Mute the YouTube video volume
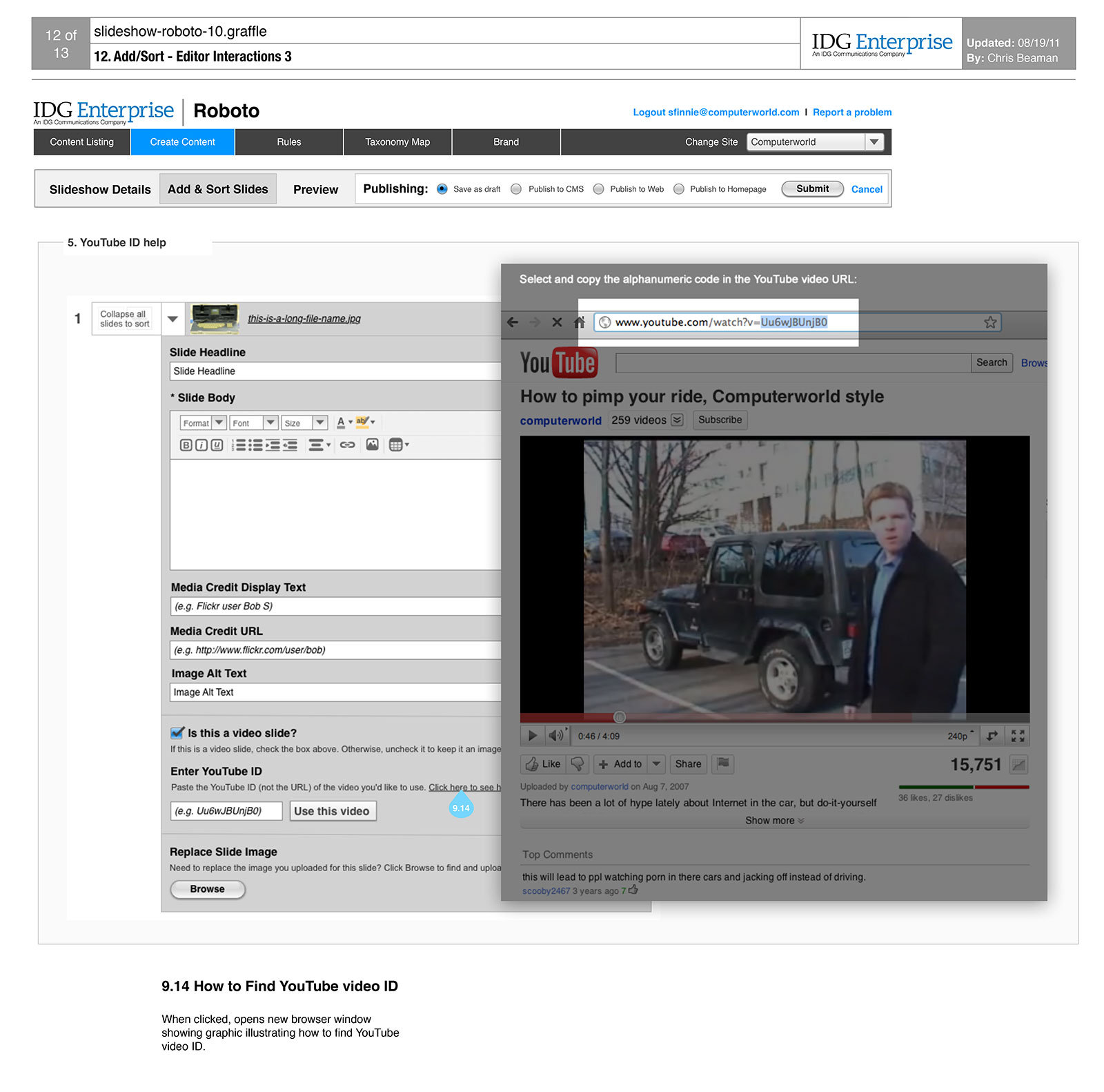Screen dimensions: 1104x1092 556,736
